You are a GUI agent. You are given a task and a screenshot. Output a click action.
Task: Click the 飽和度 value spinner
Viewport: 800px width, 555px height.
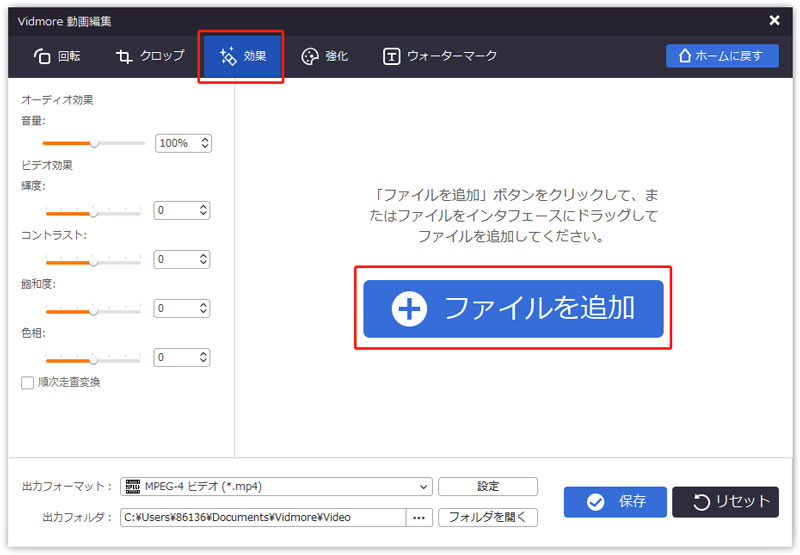pyautogui.click(x=182, y=308)
